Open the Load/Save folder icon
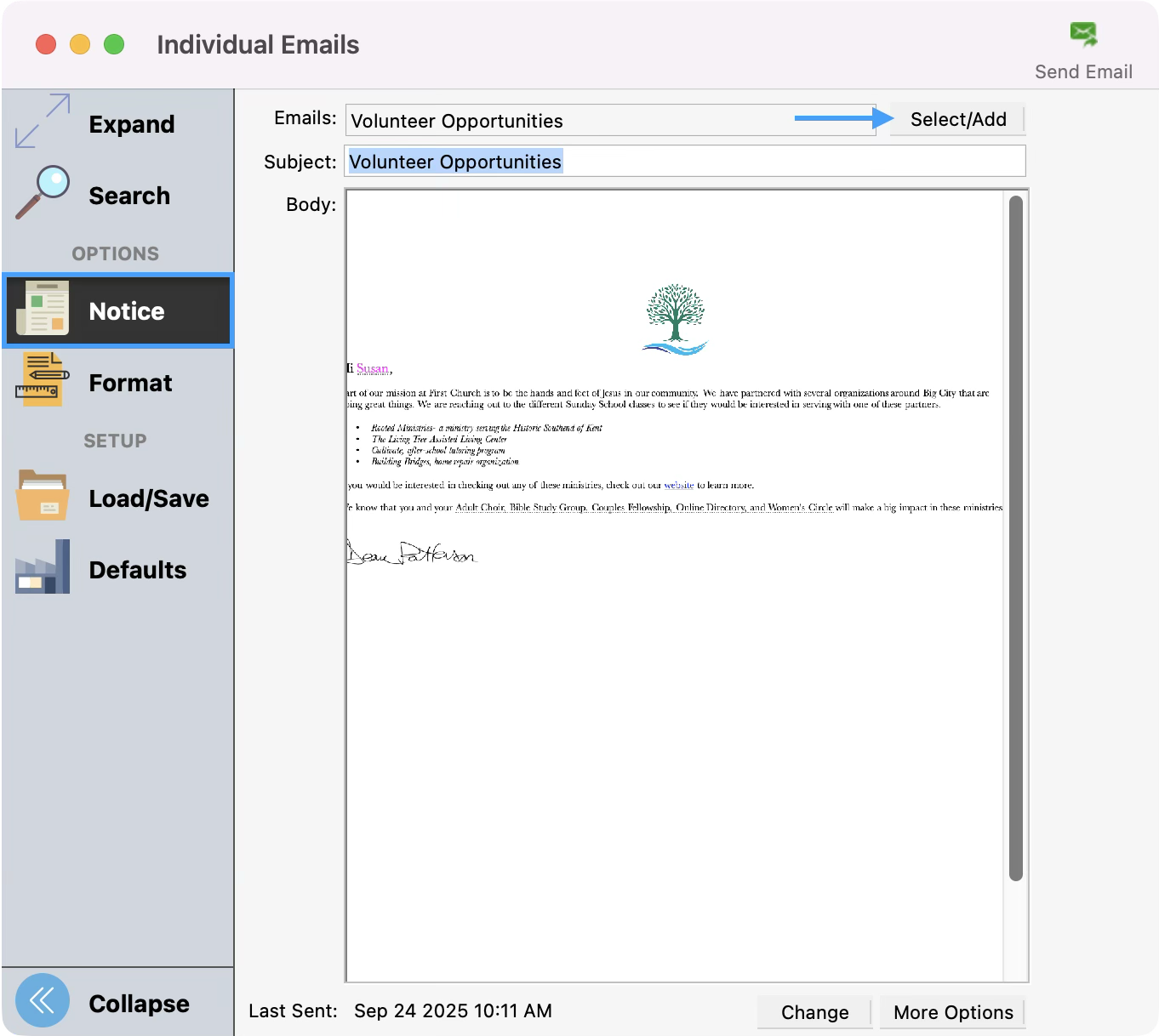Viewport: 1159px width, 1036px height. click(43, 495)
